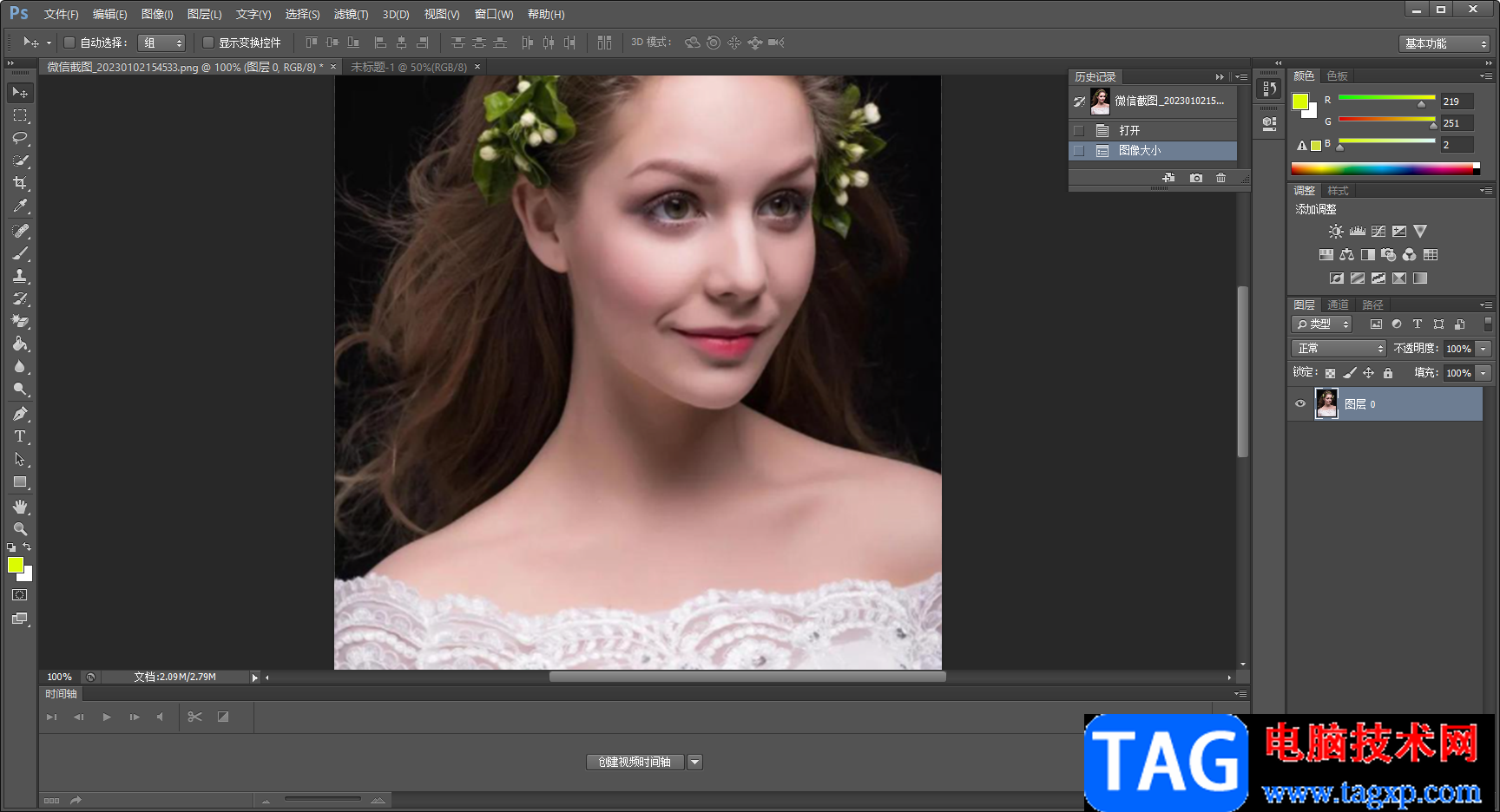The image size is (1500, 812).
Task: Open the 正常 blend mode dropdown
Action: pyautogui.click(x=1339, y=348)
